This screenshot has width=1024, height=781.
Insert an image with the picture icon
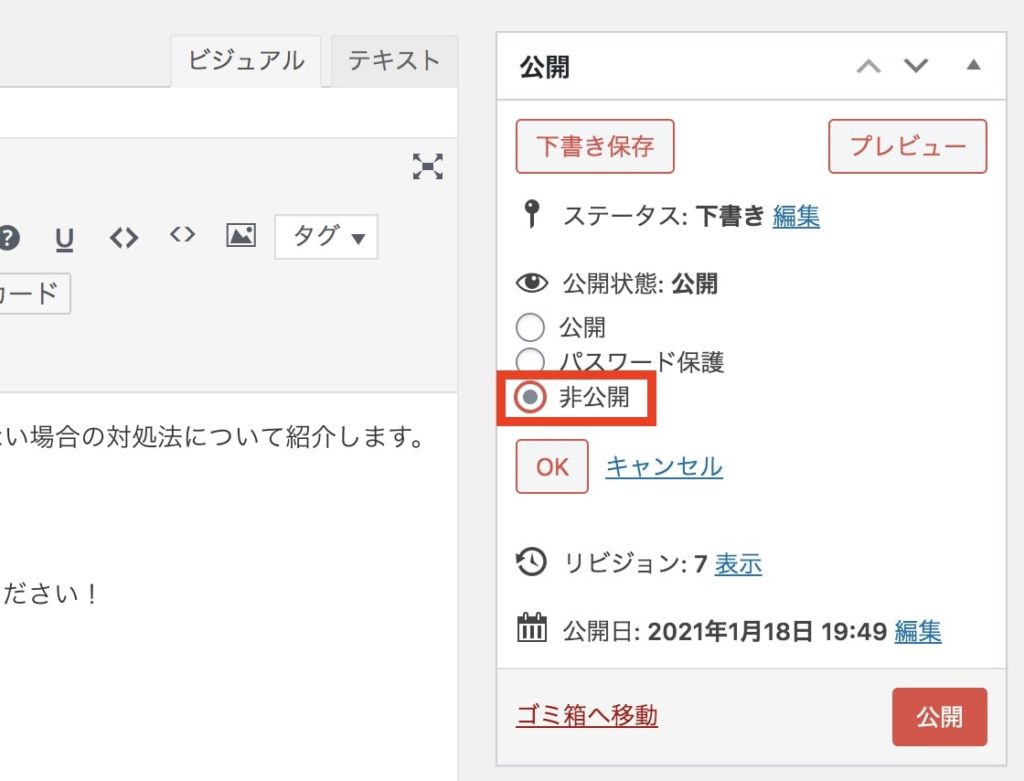241,235
